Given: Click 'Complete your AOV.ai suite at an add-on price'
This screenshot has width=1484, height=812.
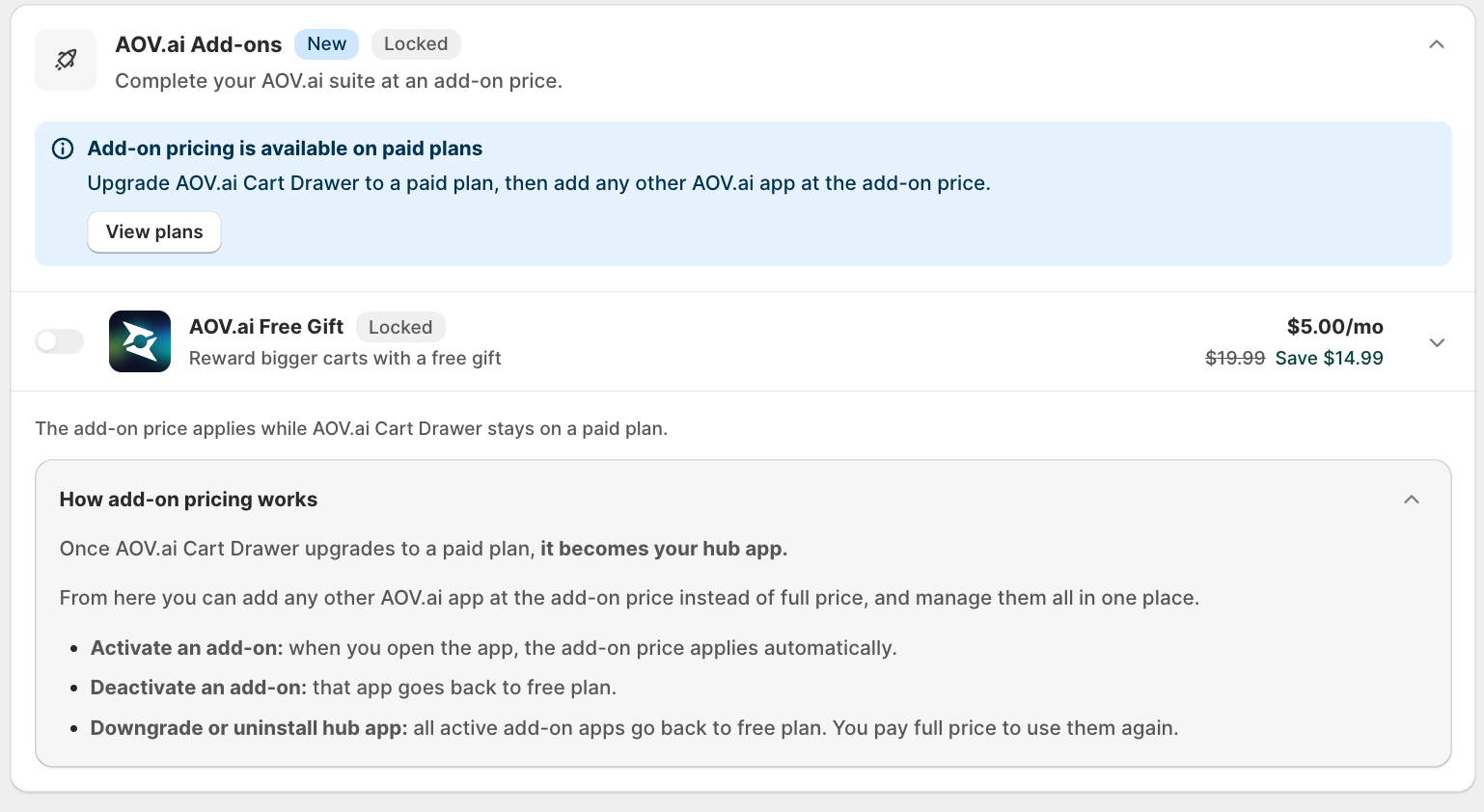Looking at the screenshot, I should tap(339, 81).
